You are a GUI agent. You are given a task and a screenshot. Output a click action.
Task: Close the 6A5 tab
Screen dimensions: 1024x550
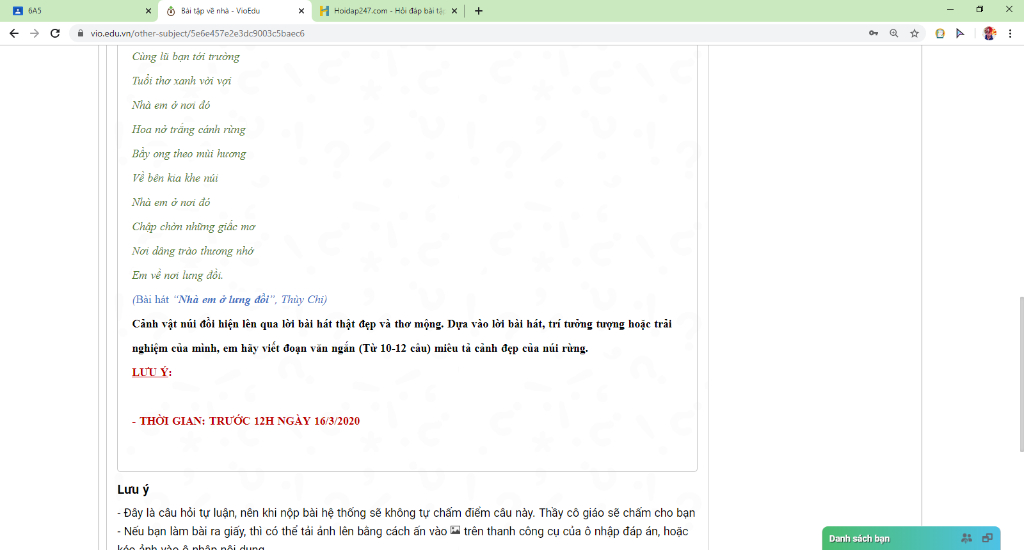coord(148,11)
